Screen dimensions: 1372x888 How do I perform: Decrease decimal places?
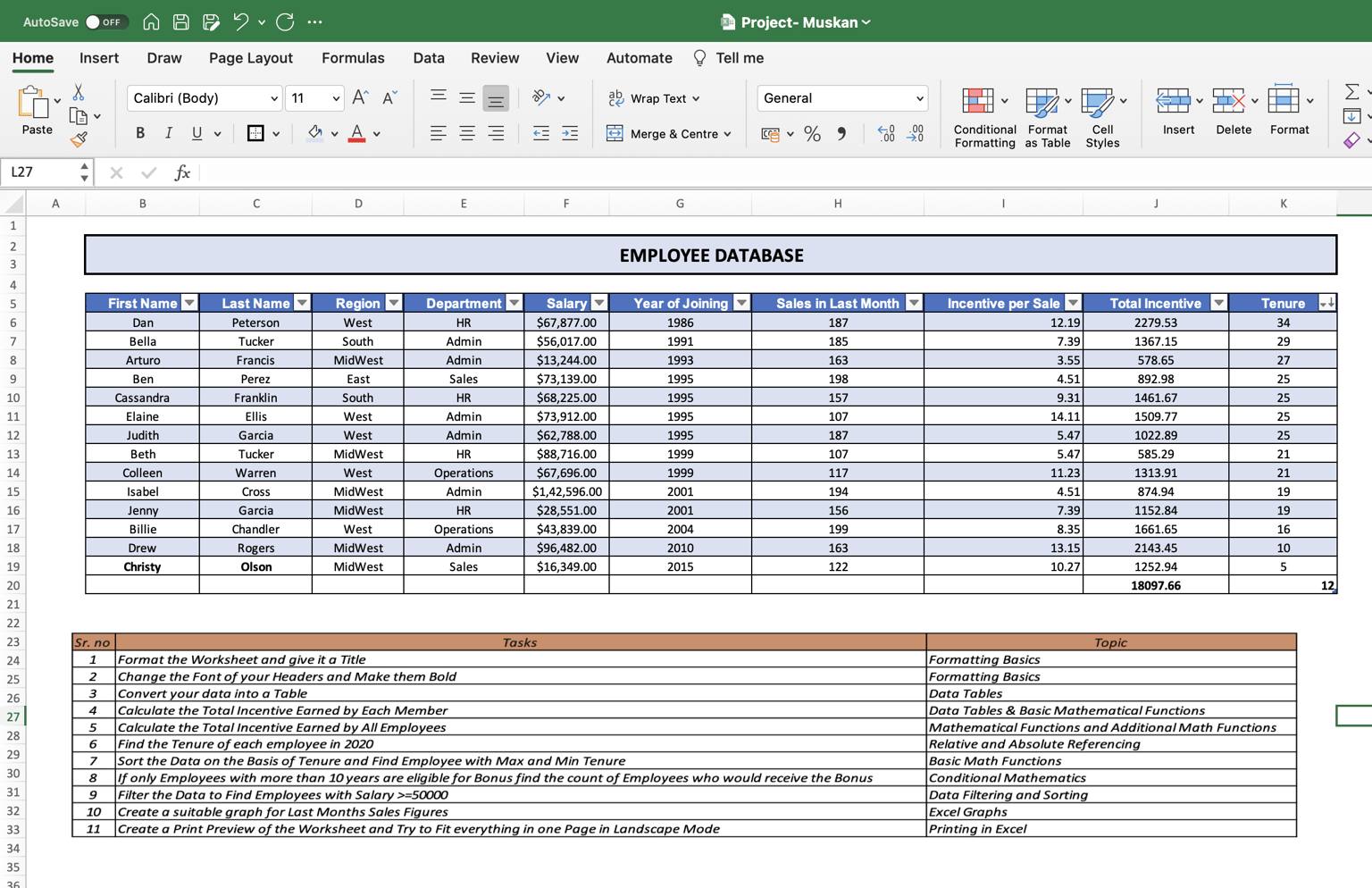point(916,134)
